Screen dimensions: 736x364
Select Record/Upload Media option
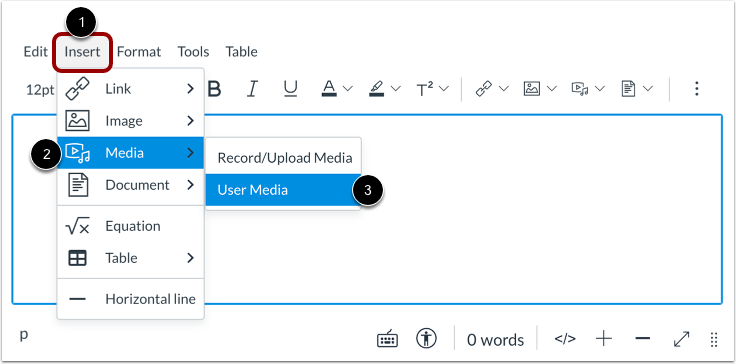(x=284, y=158)
